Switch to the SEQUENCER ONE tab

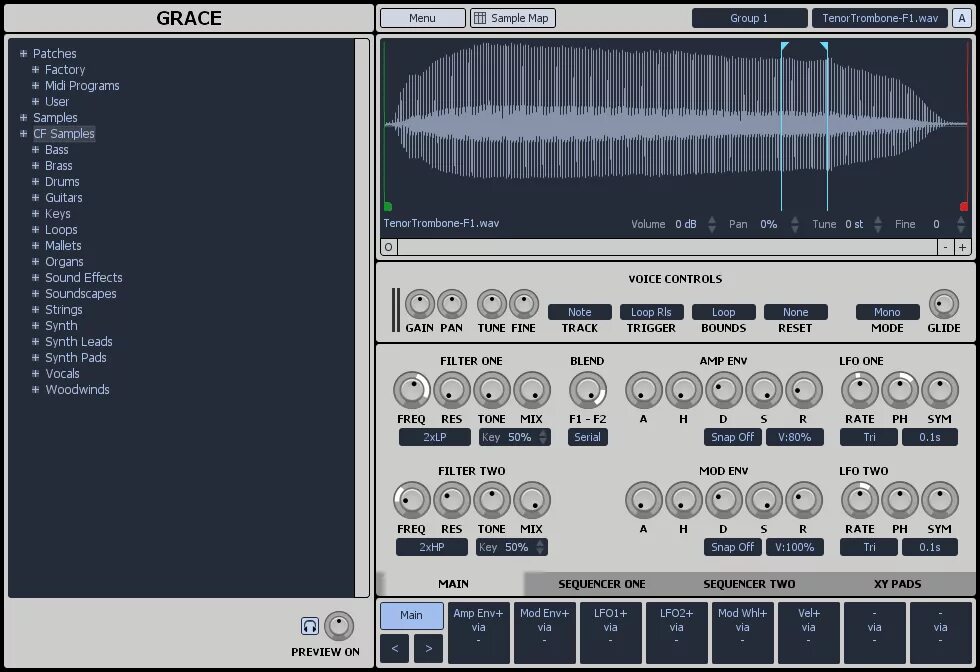[601, 584]
